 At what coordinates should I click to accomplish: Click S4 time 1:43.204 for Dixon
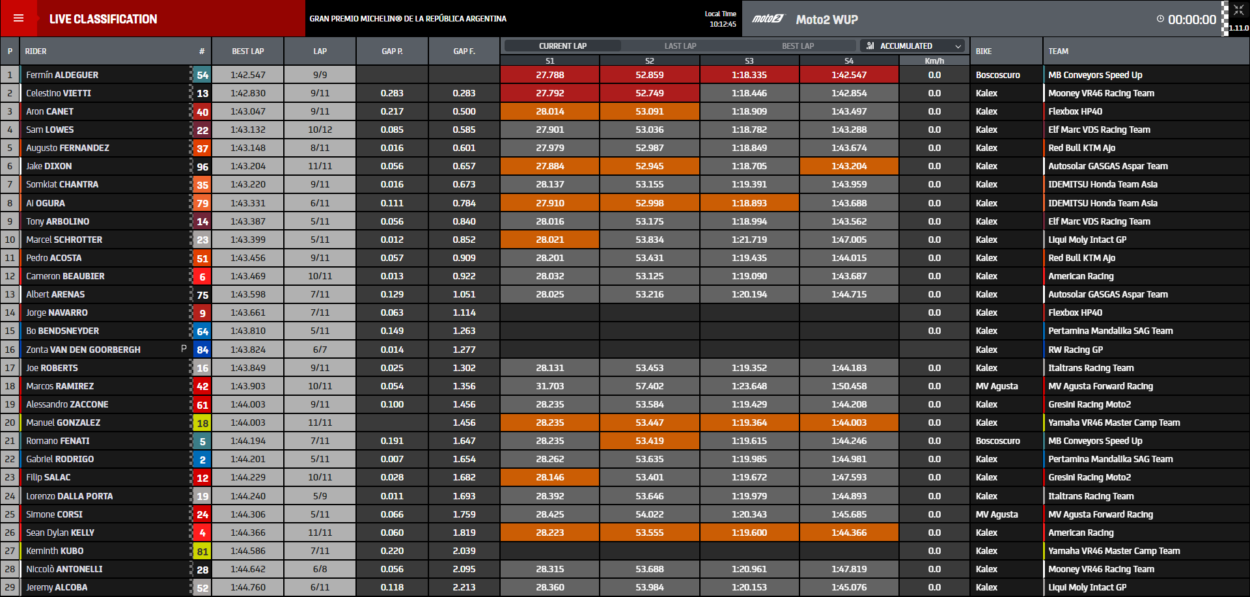tap(848, 166)
